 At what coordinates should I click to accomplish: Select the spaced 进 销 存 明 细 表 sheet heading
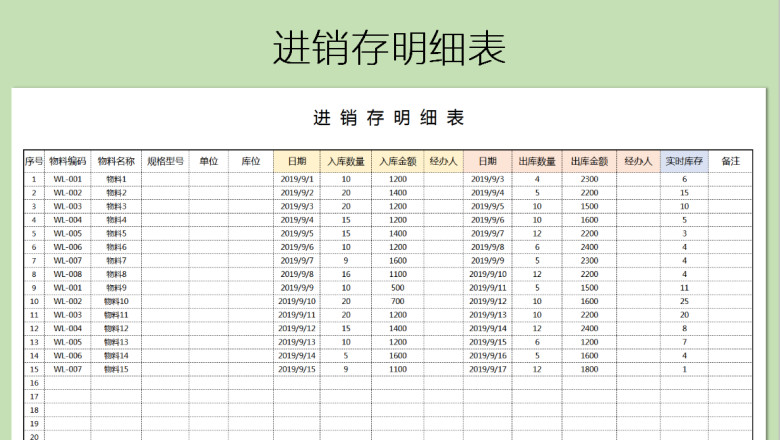(389, 118)
